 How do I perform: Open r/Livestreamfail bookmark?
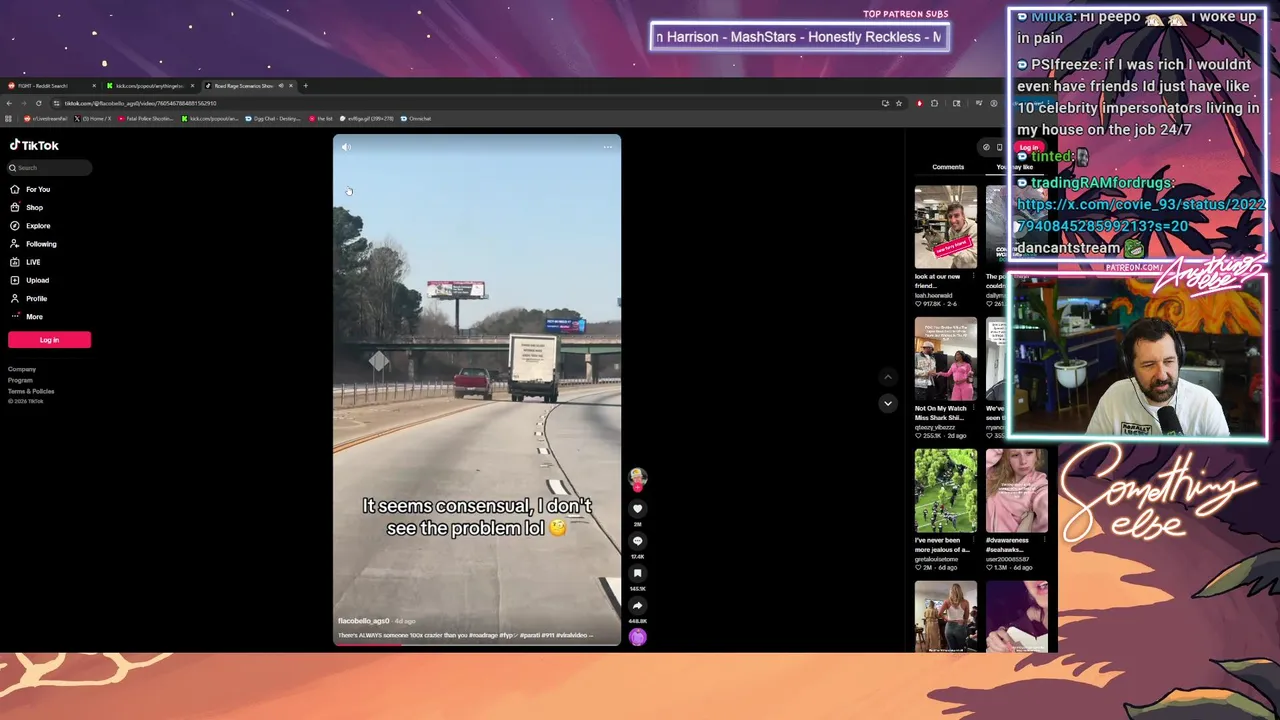47,118
